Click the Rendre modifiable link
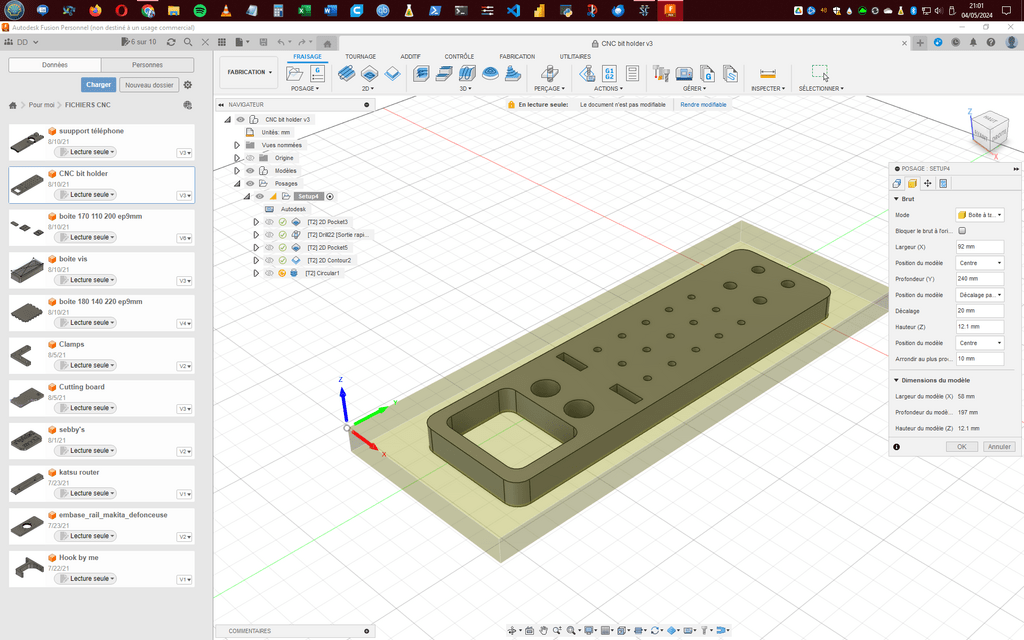The width and height of the screenshot is (1024, 640). (703, 104)
